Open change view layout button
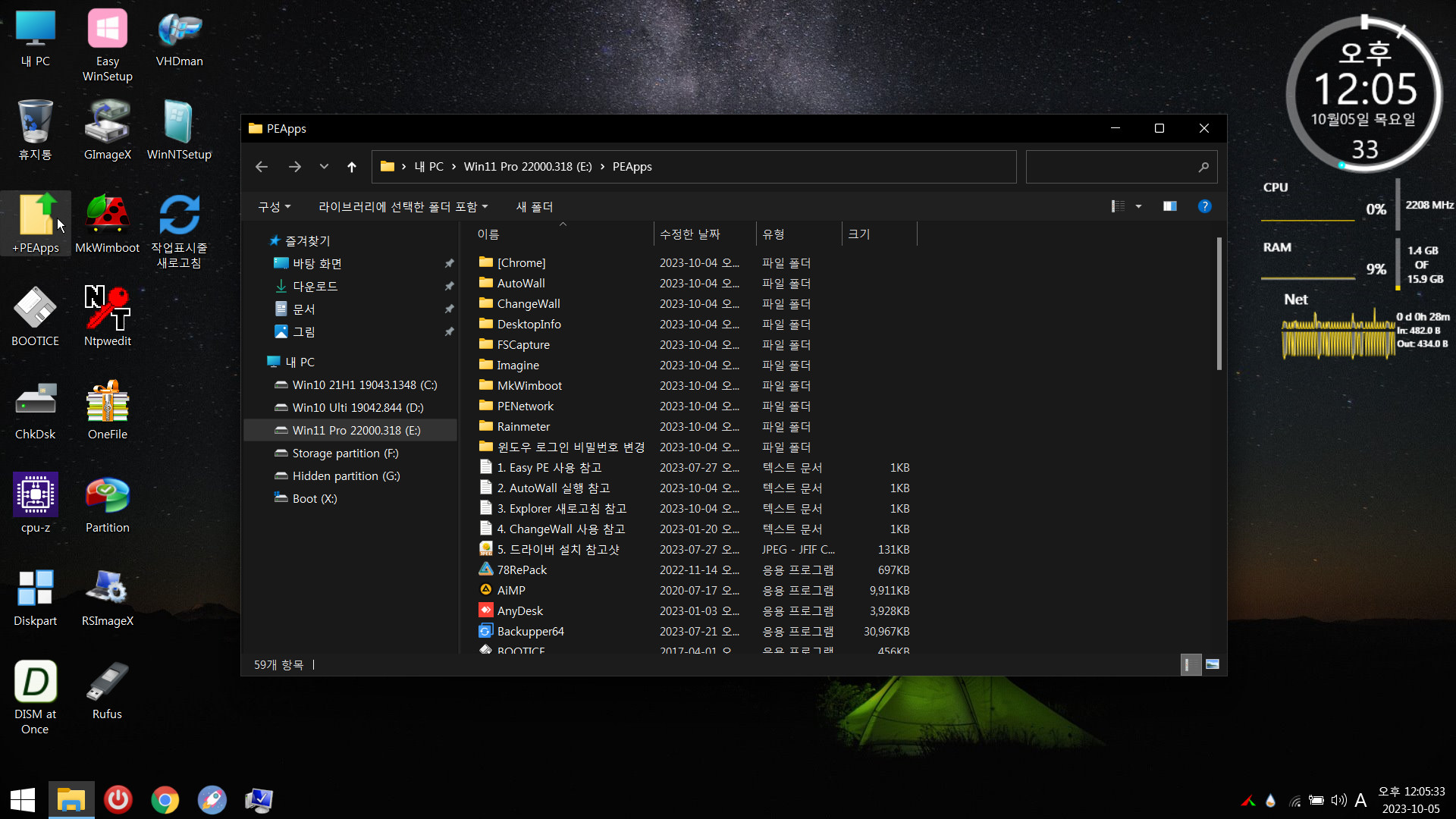 1118,206
